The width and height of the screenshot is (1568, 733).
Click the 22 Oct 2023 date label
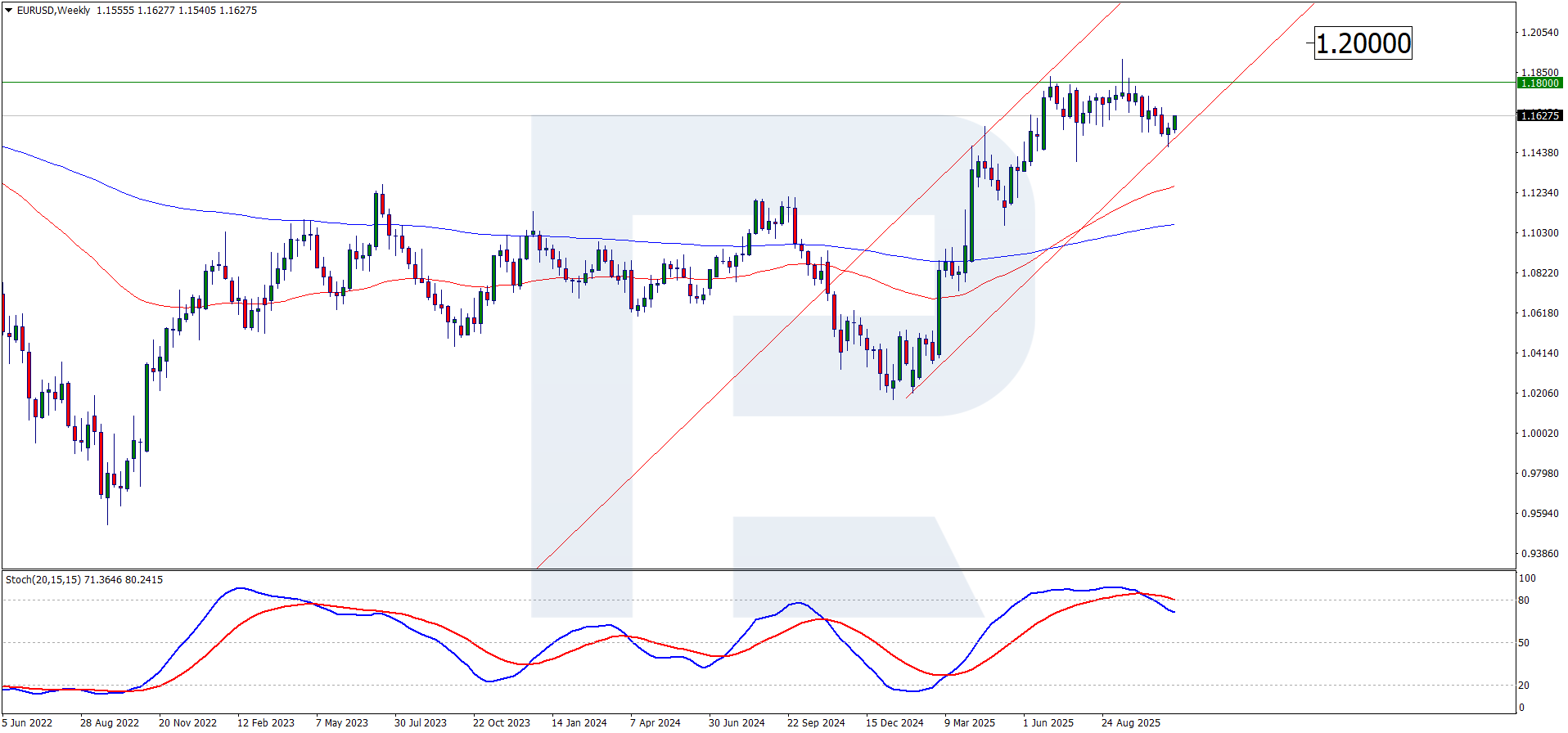coord(502,722)
